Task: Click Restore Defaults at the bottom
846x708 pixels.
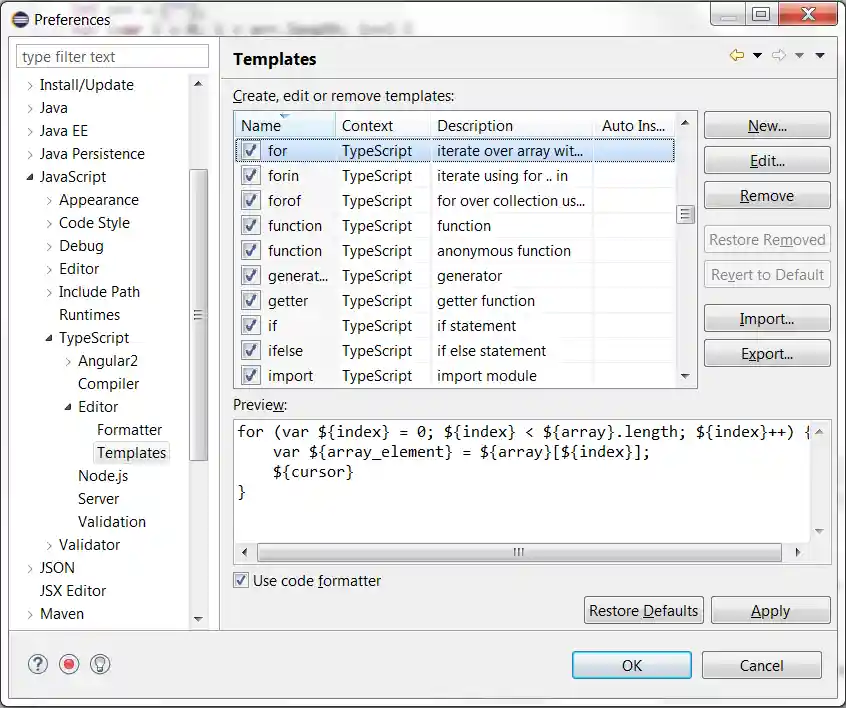Action: click(643, 610)
